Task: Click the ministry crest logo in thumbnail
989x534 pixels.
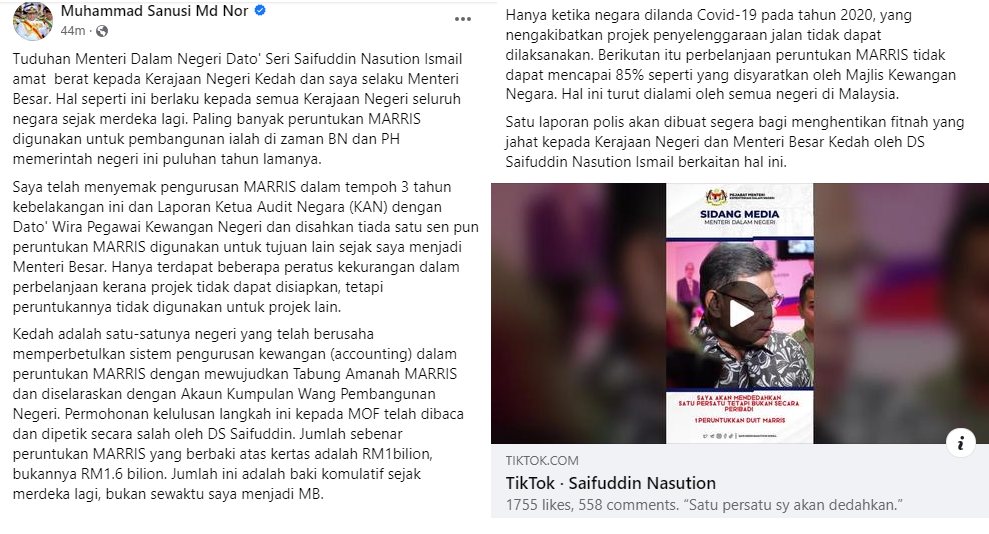Action: (716, 198)
